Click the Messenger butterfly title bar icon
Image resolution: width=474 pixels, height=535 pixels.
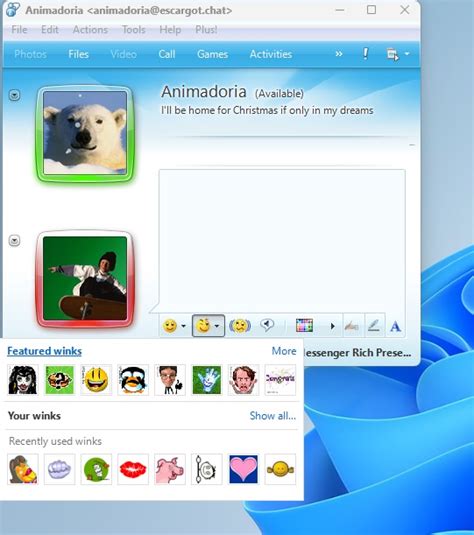click(13, 10)
